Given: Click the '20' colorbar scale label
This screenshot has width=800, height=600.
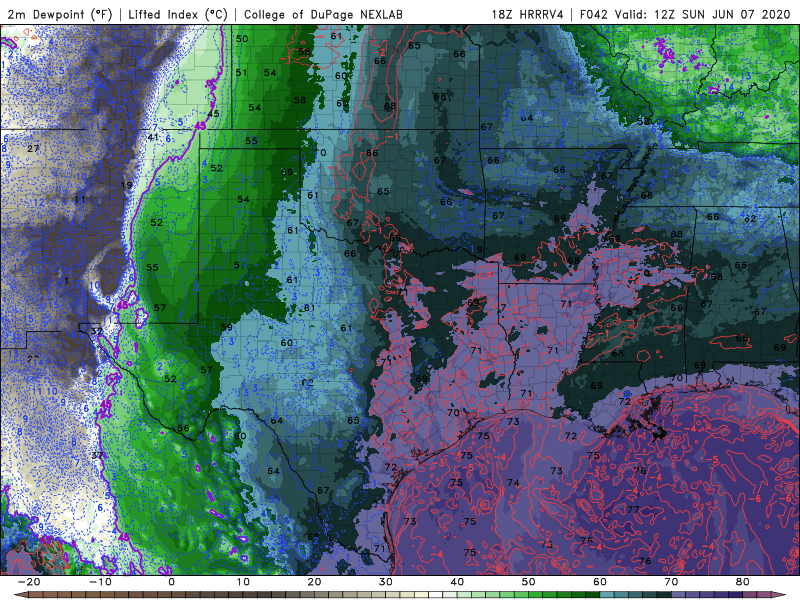Looking at the screenshot, I should 314,582.
